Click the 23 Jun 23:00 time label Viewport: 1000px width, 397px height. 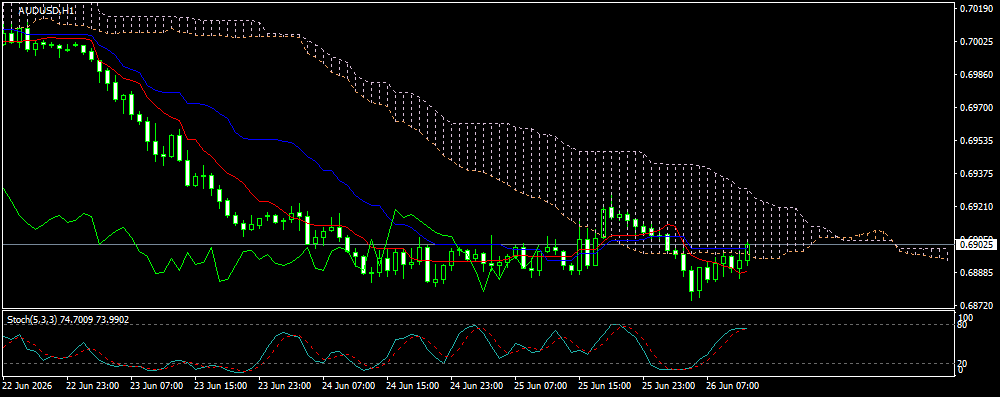[x=285, y=386]
